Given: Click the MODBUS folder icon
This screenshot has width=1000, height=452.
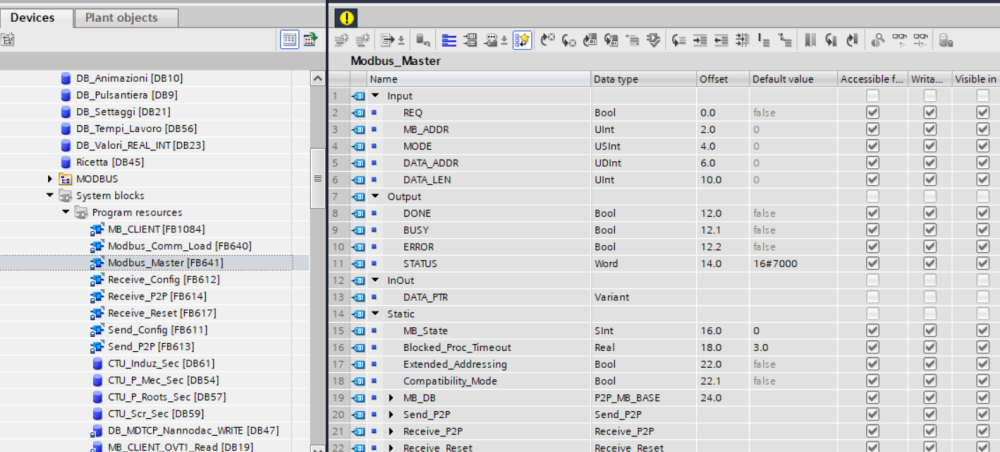Looking at the screenshot, I should coord(66,179).
